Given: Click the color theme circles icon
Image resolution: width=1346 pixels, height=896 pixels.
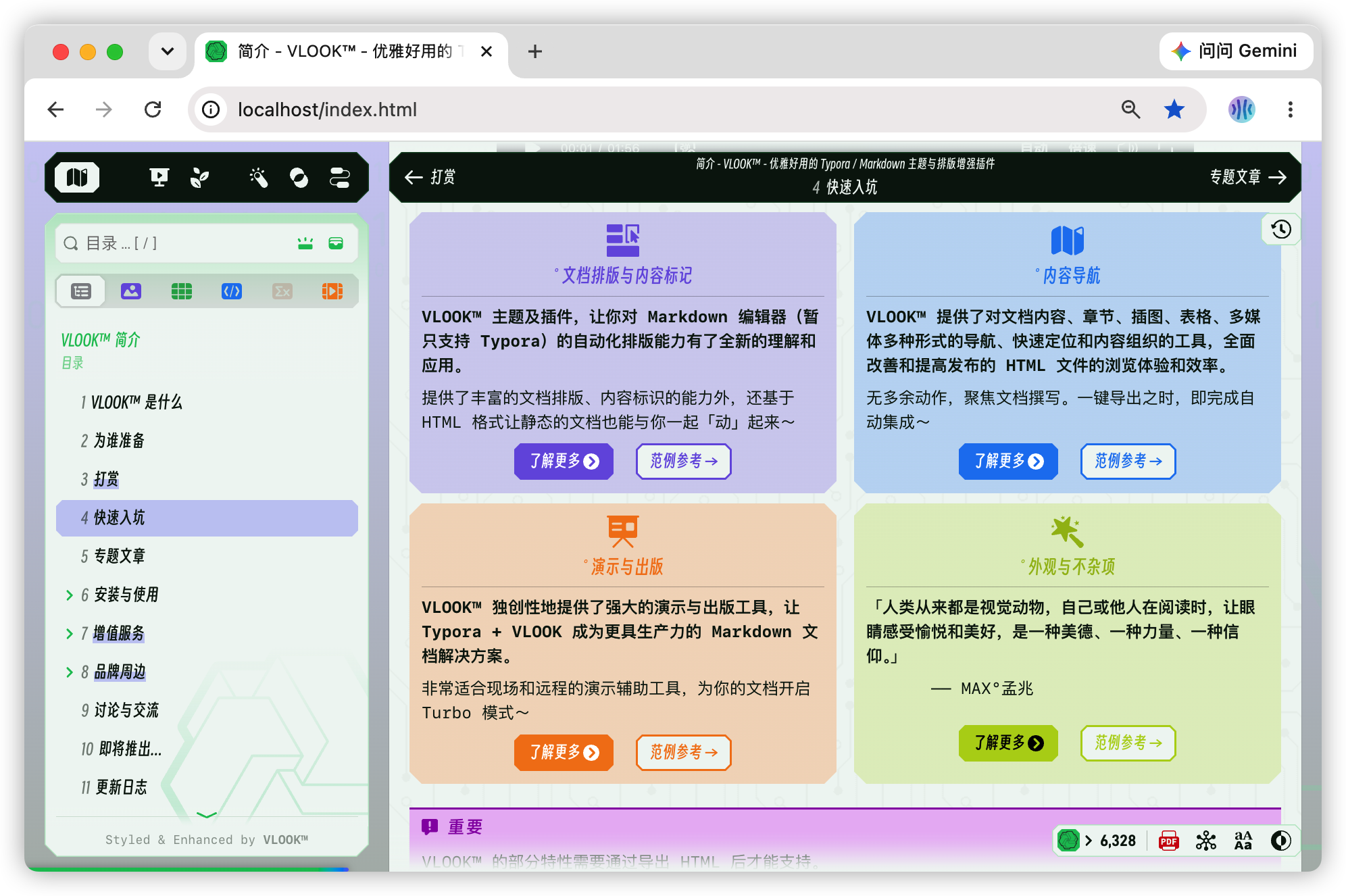Looking at the screenshot, I should (299, 178).
